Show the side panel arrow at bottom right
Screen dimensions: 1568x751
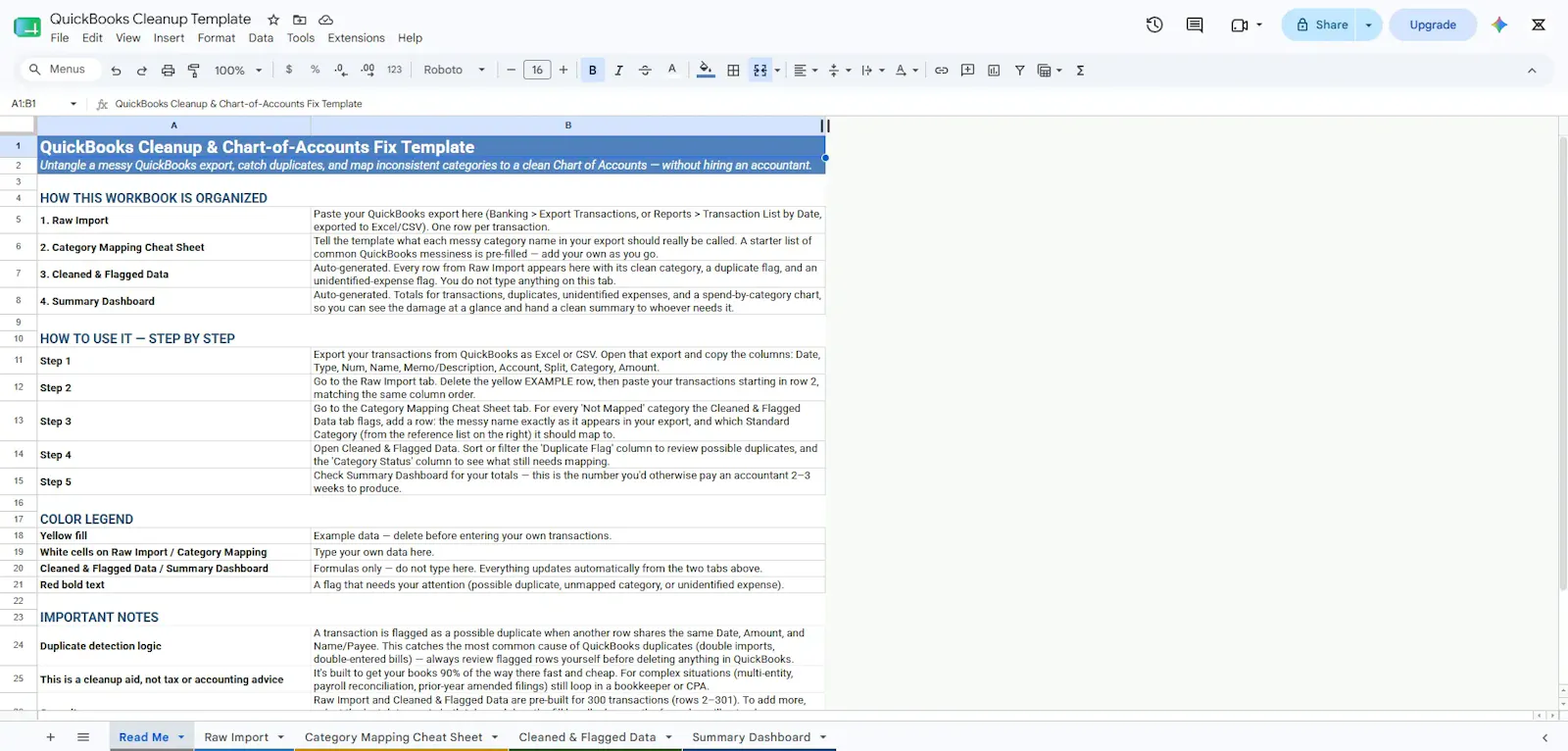coord(1544,737)
